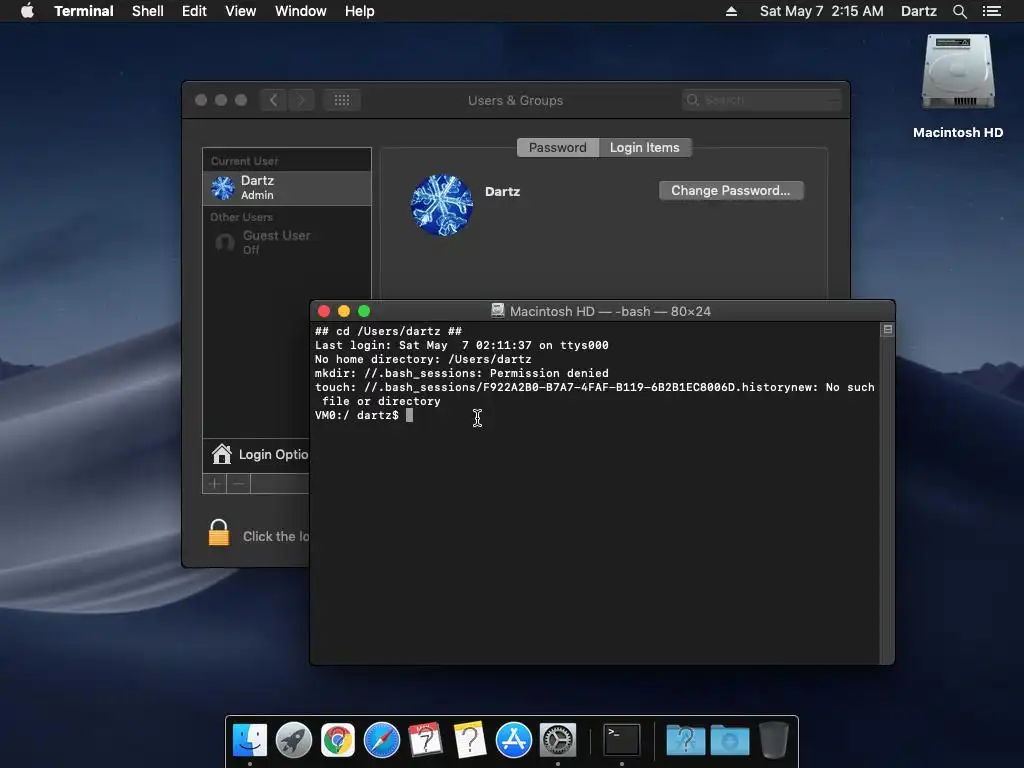
Task: Open the Edit menu
Action: coord(194,11)
